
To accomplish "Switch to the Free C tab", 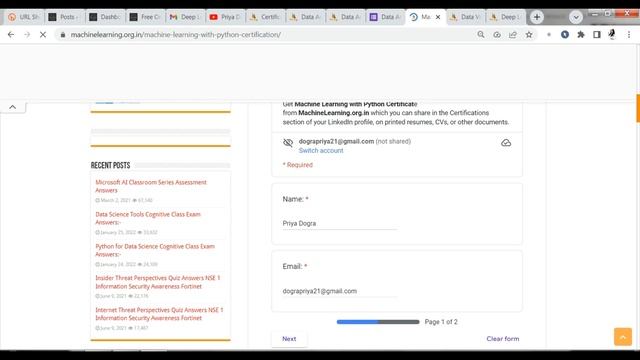I will click(145, 17).
